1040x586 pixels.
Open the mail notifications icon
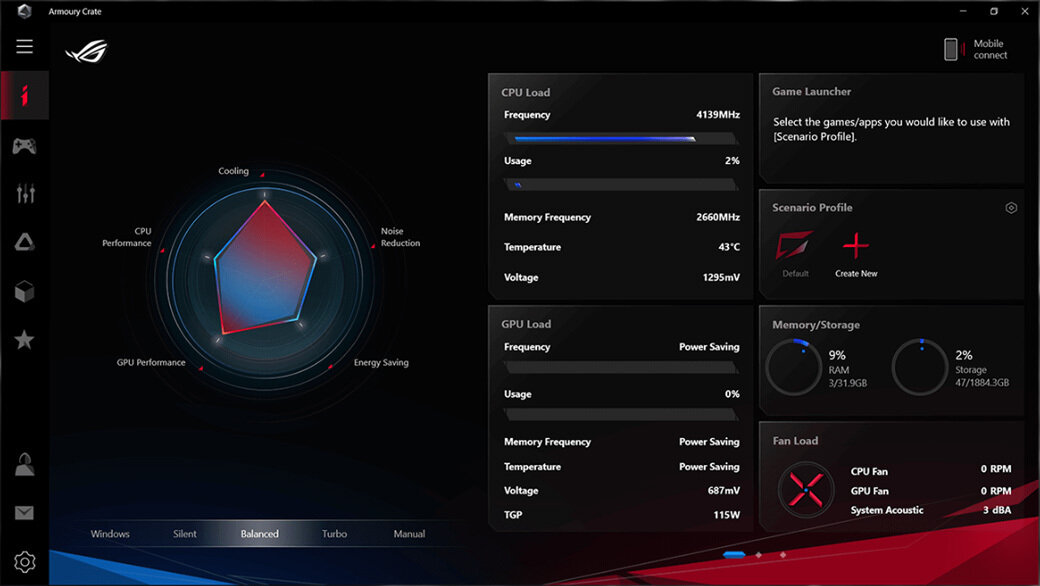click(x=24, y=513)
